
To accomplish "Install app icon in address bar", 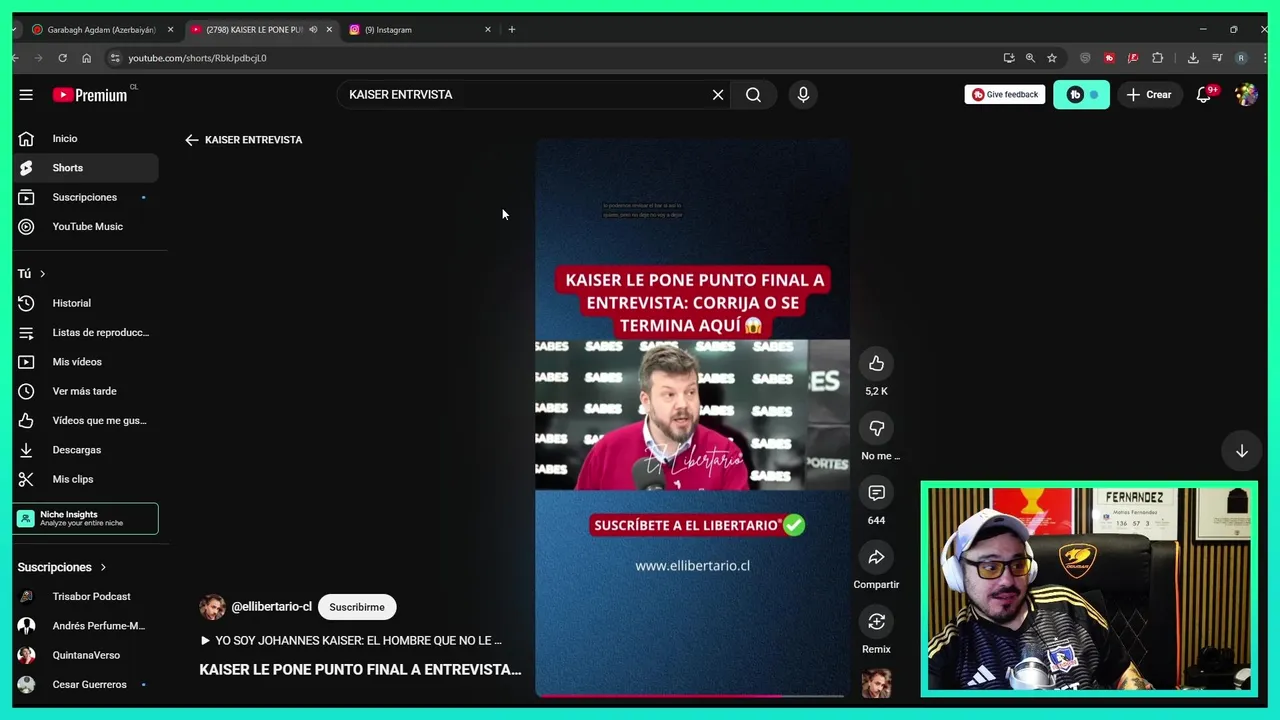I will (x=1008, y=58).
